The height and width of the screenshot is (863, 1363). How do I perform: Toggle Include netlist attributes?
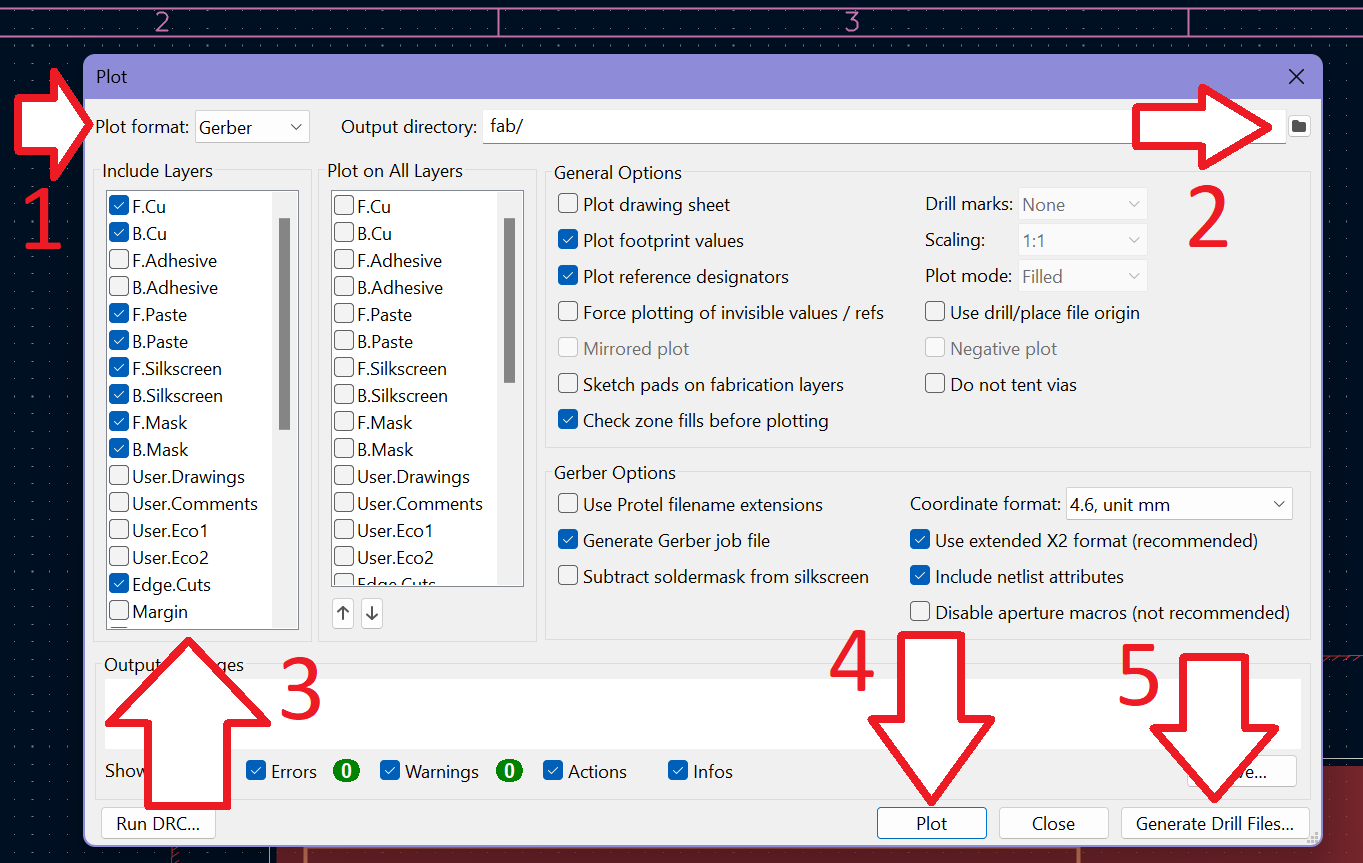point(920,576)
